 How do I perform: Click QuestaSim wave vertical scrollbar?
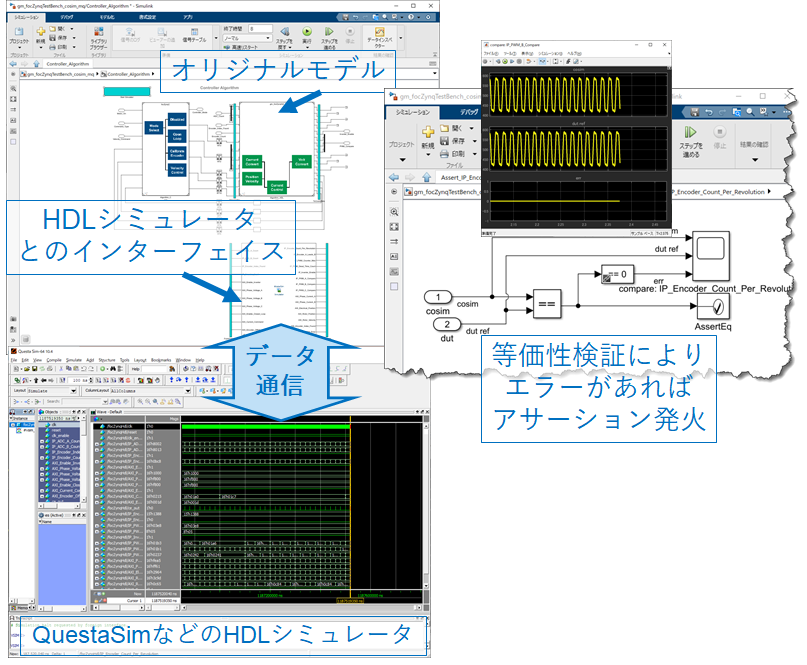pos(426,504)
